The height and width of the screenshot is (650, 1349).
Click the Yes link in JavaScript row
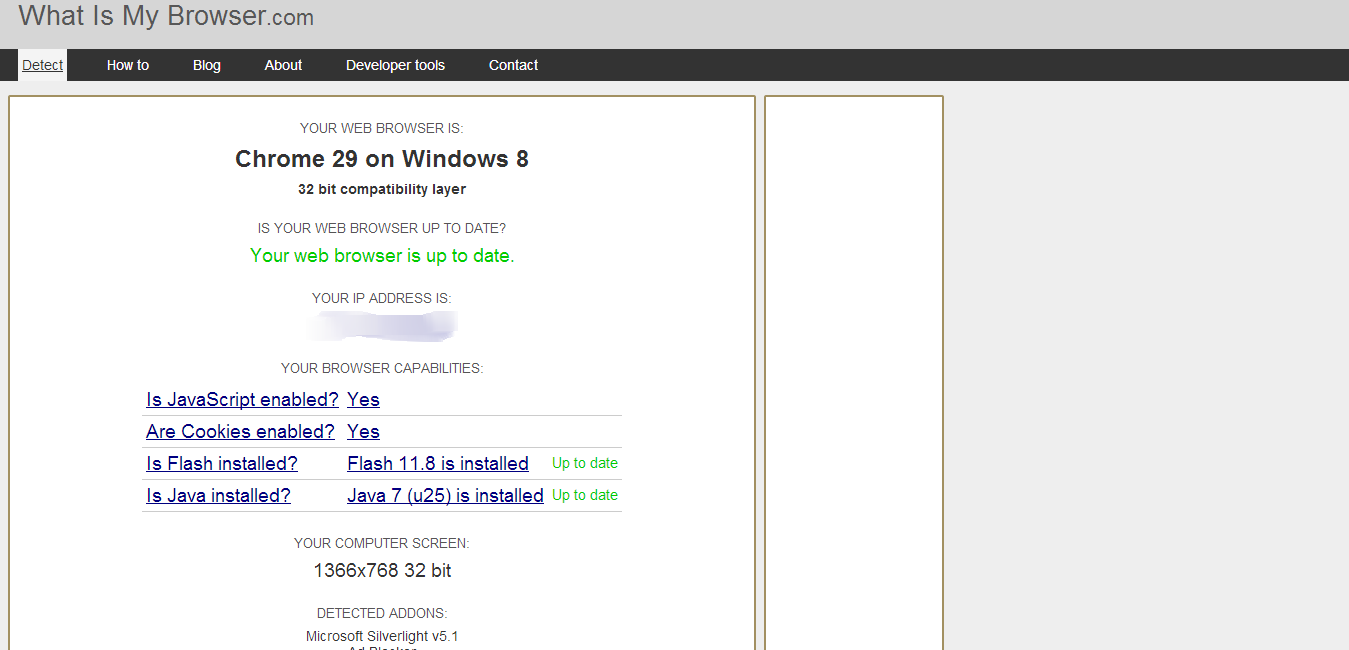[x=363, y=400]
